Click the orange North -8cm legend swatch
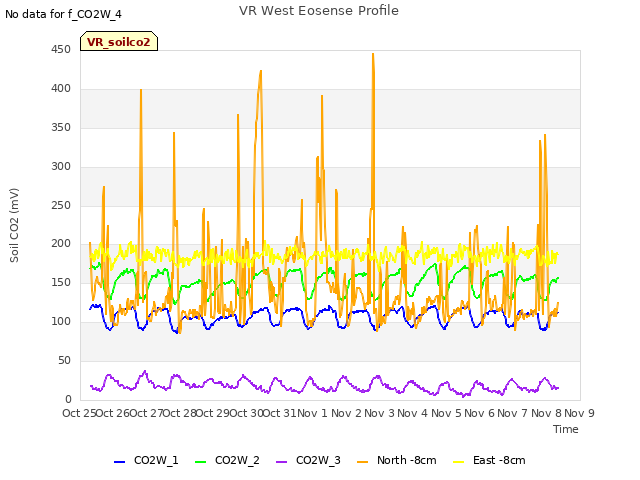The height and width of the screenshot is (480, 640). pyautogui.click(x=362, y=462)
